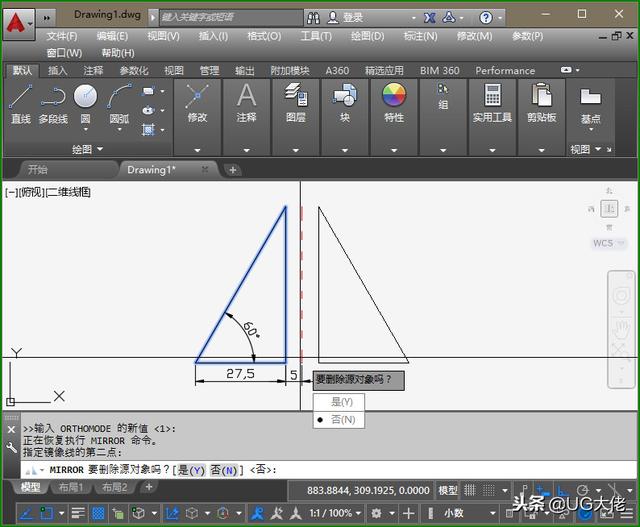
Task: Open the help question mark icon
Action: 486,18
